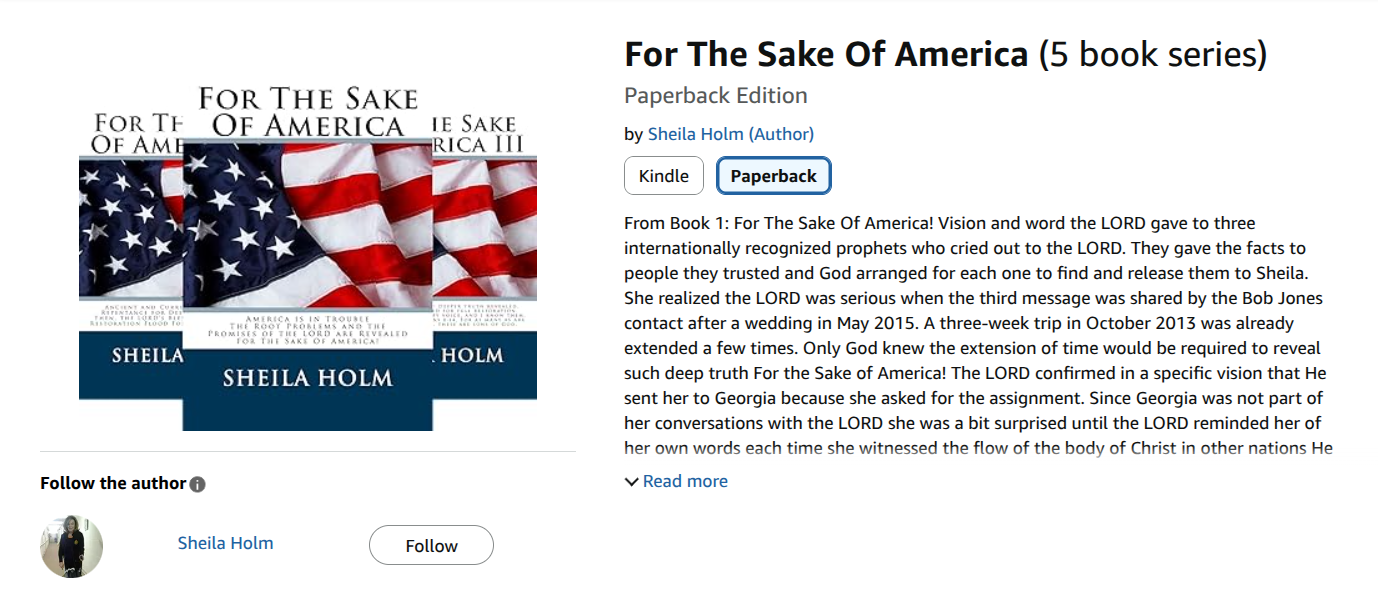The width and height of the screenshot is (1378, 613).
Task: Open the Sheila Holm (Author) byline link
Action: [730, 134]
